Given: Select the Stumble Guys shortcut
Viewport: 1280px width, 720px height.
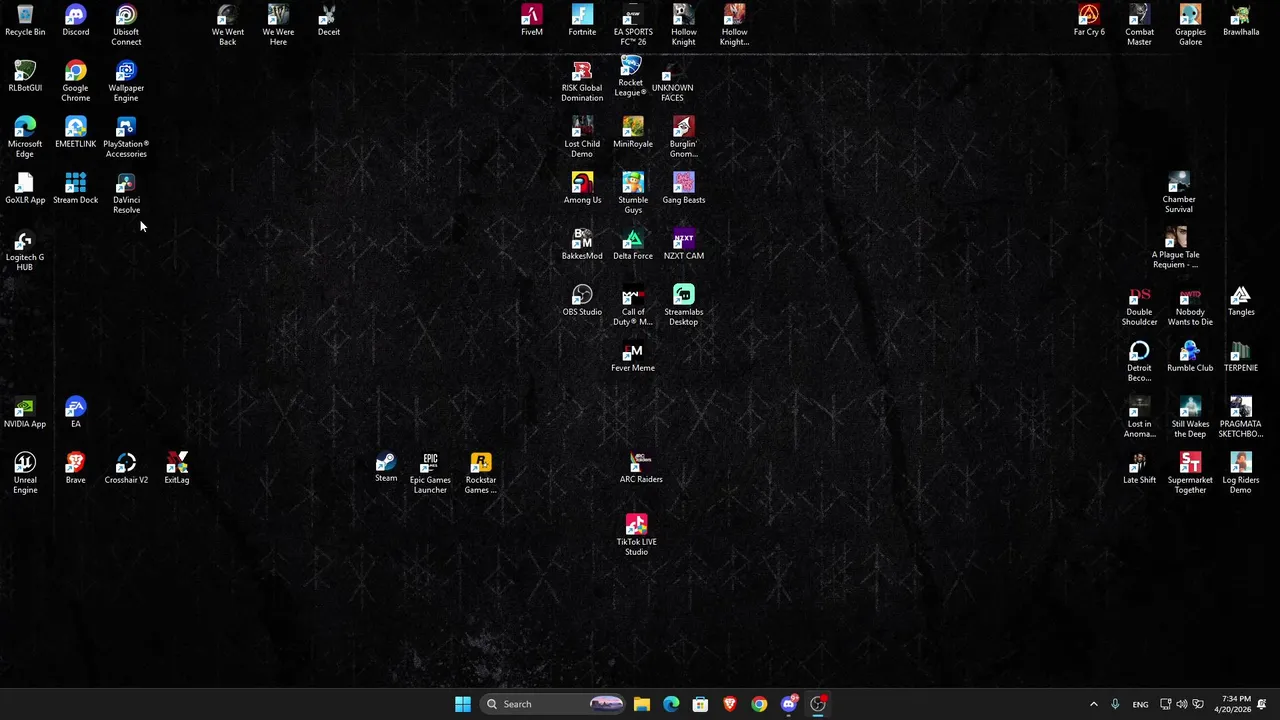Looking at the screenshot, I should 633,193.
